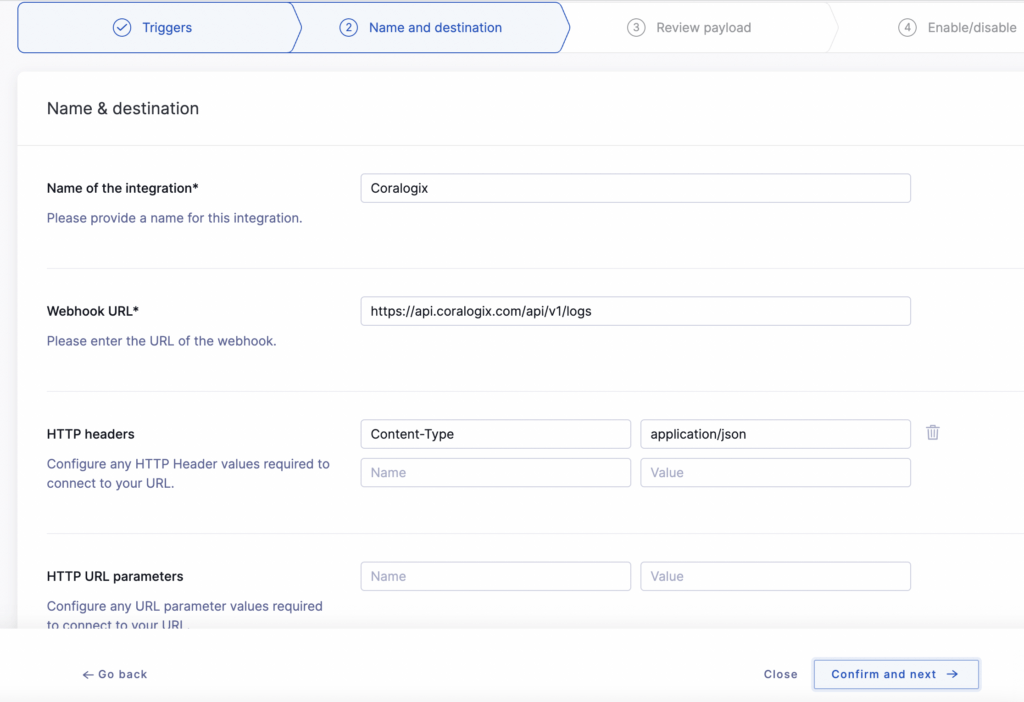Select the 'Name & destination' section heading

click(x=123, y=108)
